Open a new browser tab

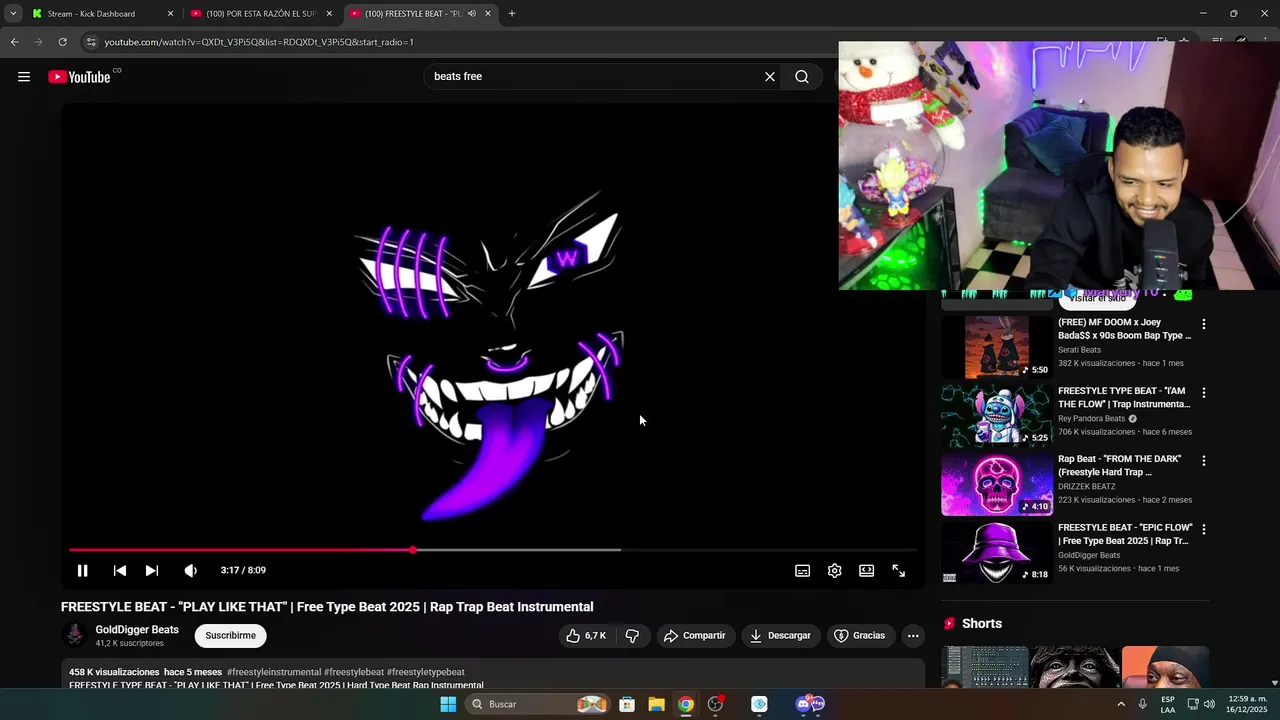tap(512, 14)
